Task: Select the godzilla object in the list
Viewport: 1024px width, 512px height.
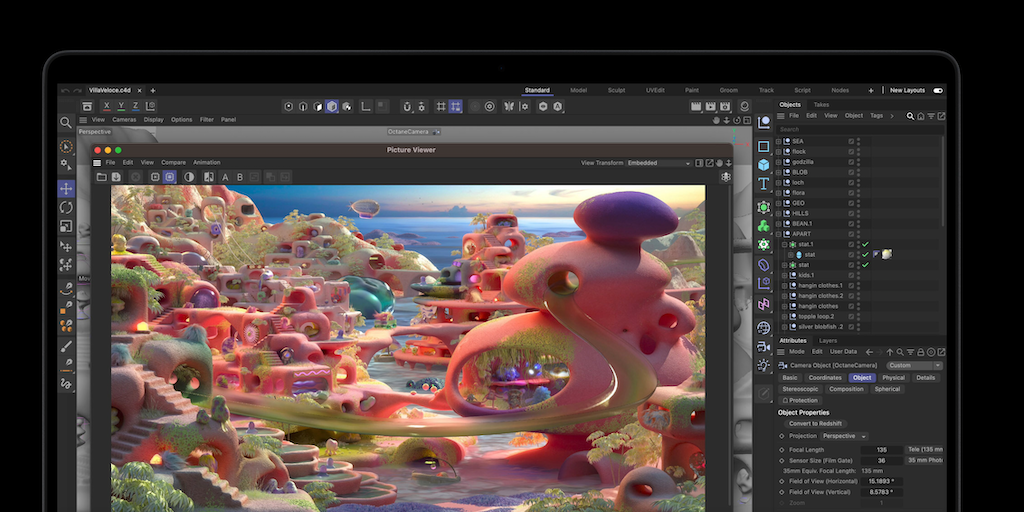Action: pos(804,161)
